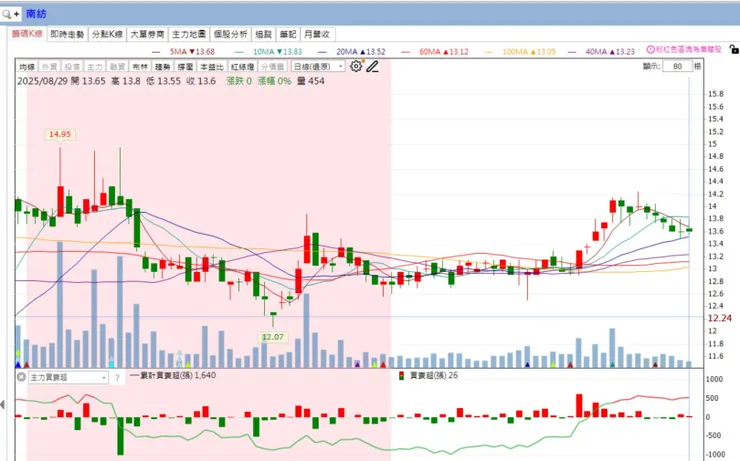Click the 量 454 volume readout
740x461 pixels.
[311, 81]
